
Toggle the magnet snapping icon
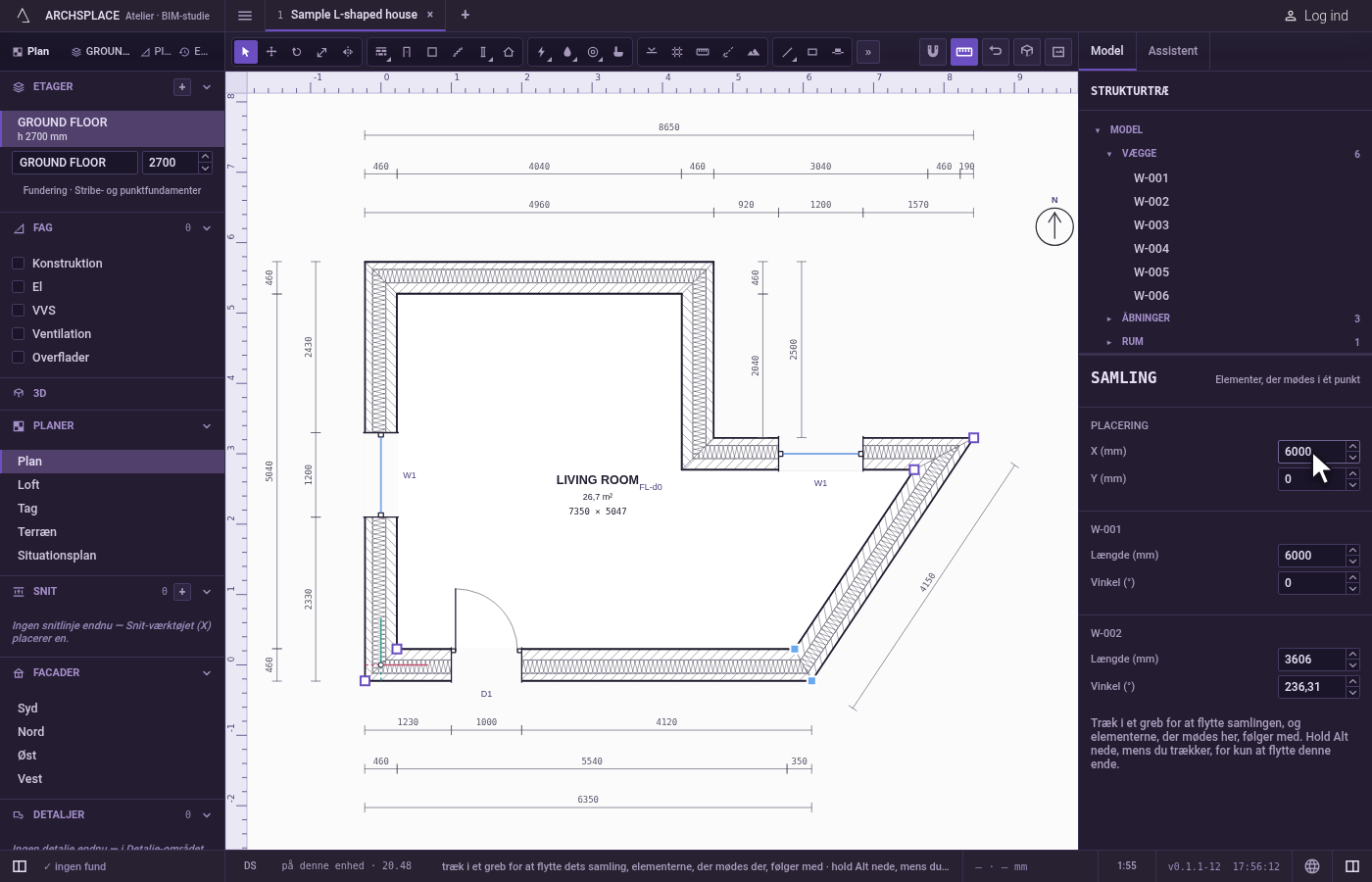pos(933,51)
